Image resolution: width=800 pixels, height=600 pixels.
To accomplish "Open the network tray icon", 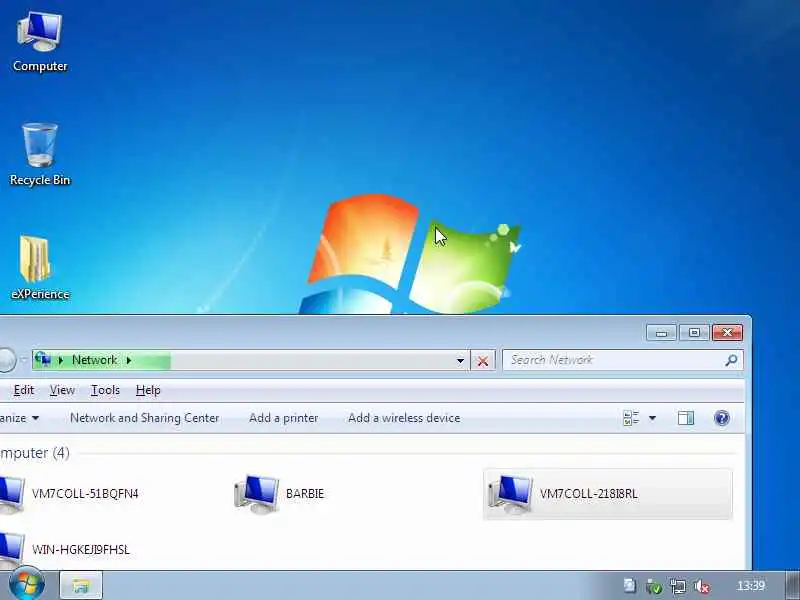I will [678, 586].
